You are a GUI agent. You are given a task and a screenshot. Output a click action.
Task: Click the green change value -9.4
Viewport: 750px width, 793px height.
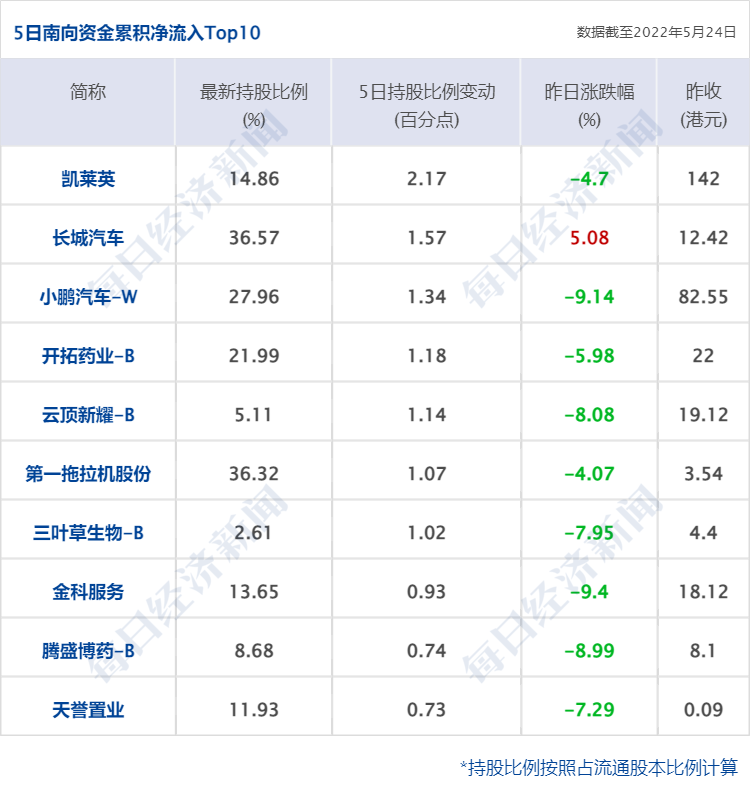(589, 592)
